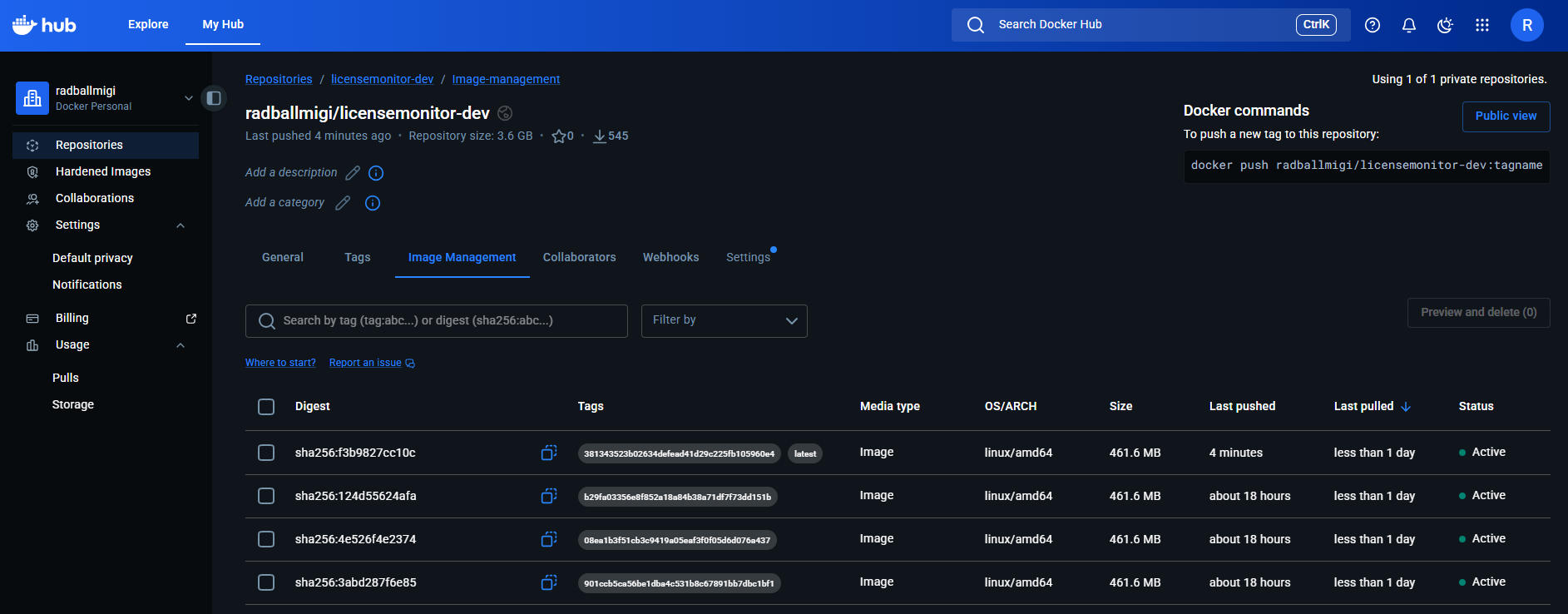
Task: Edit category with pencil icon
Action: [343, 202]
